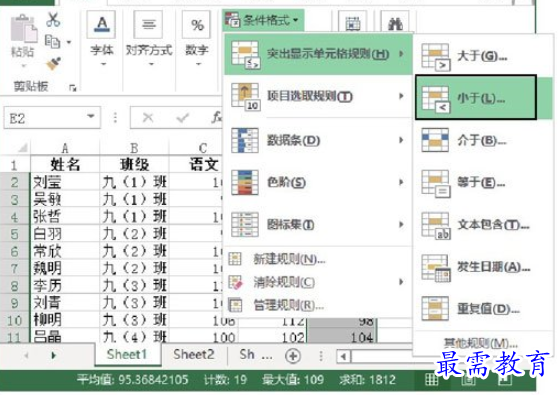
Task: Click the Format Painter brush icon
Action: pyautogui.click(x=53, y=64)
